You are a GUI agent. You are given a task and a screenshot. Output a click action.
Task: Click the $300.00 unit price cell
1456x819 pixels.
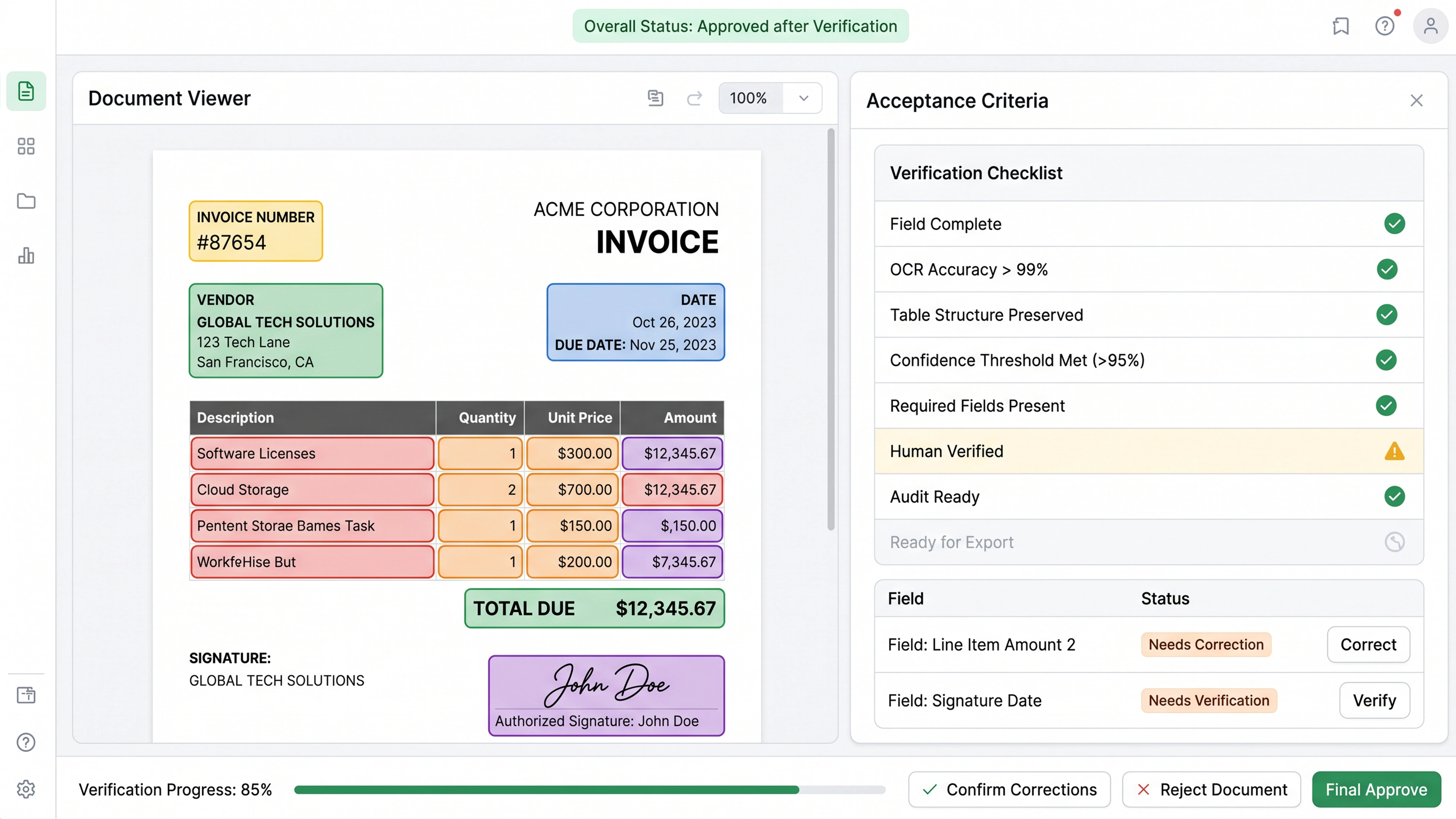572,453
